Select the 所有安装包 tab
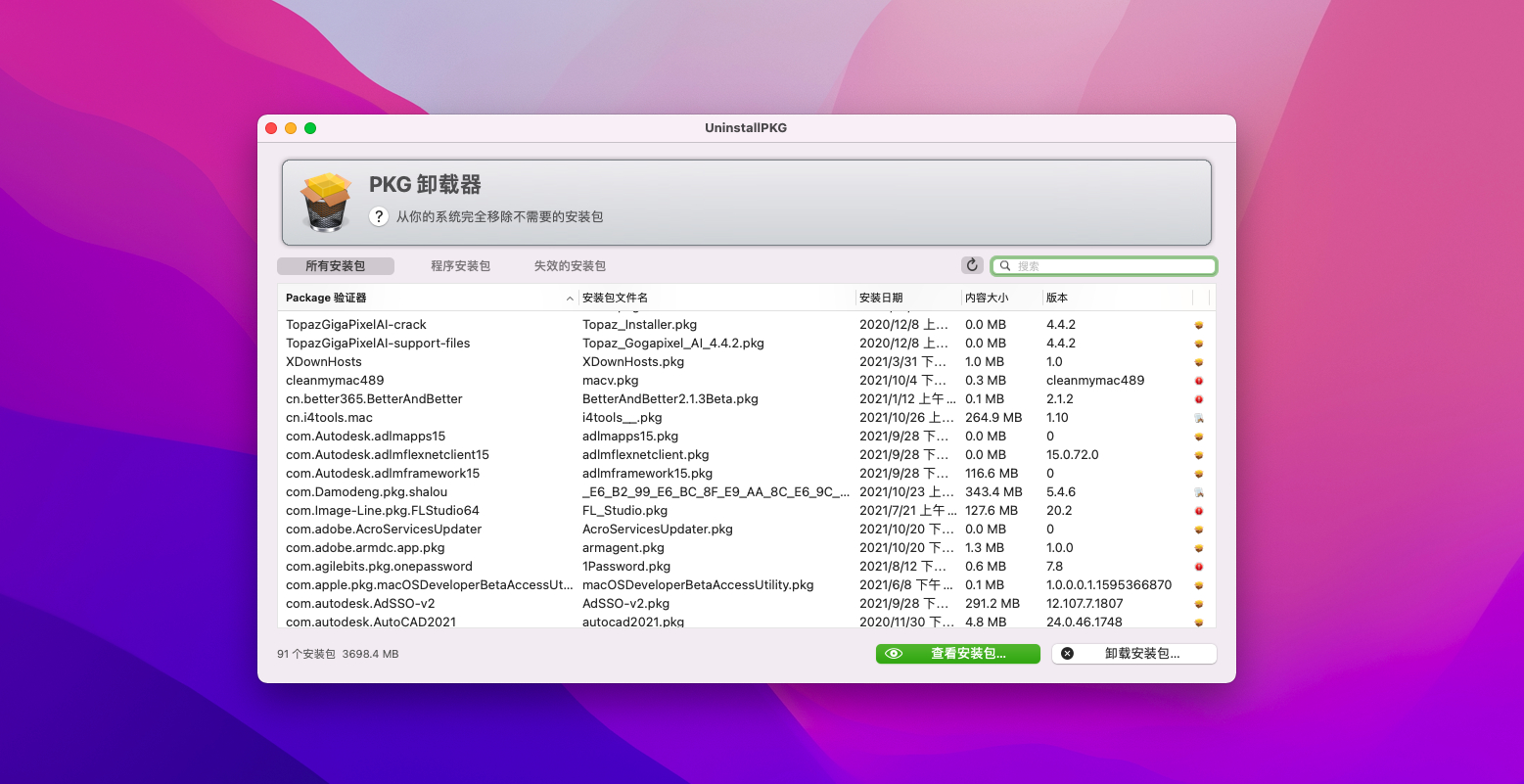This screenshot has height=784, width=1524. point(336,266)
